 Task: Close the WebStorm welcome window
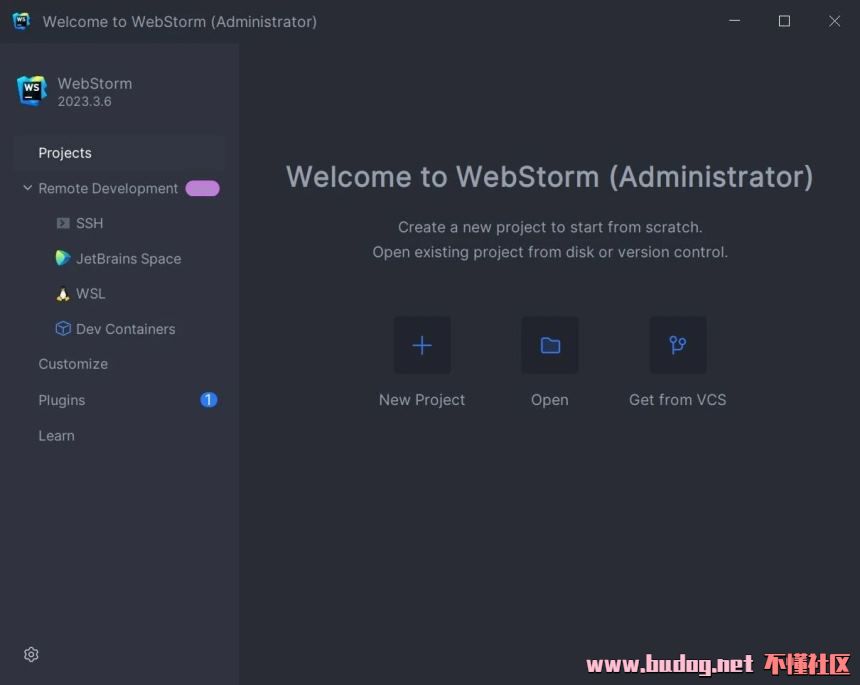834,21
